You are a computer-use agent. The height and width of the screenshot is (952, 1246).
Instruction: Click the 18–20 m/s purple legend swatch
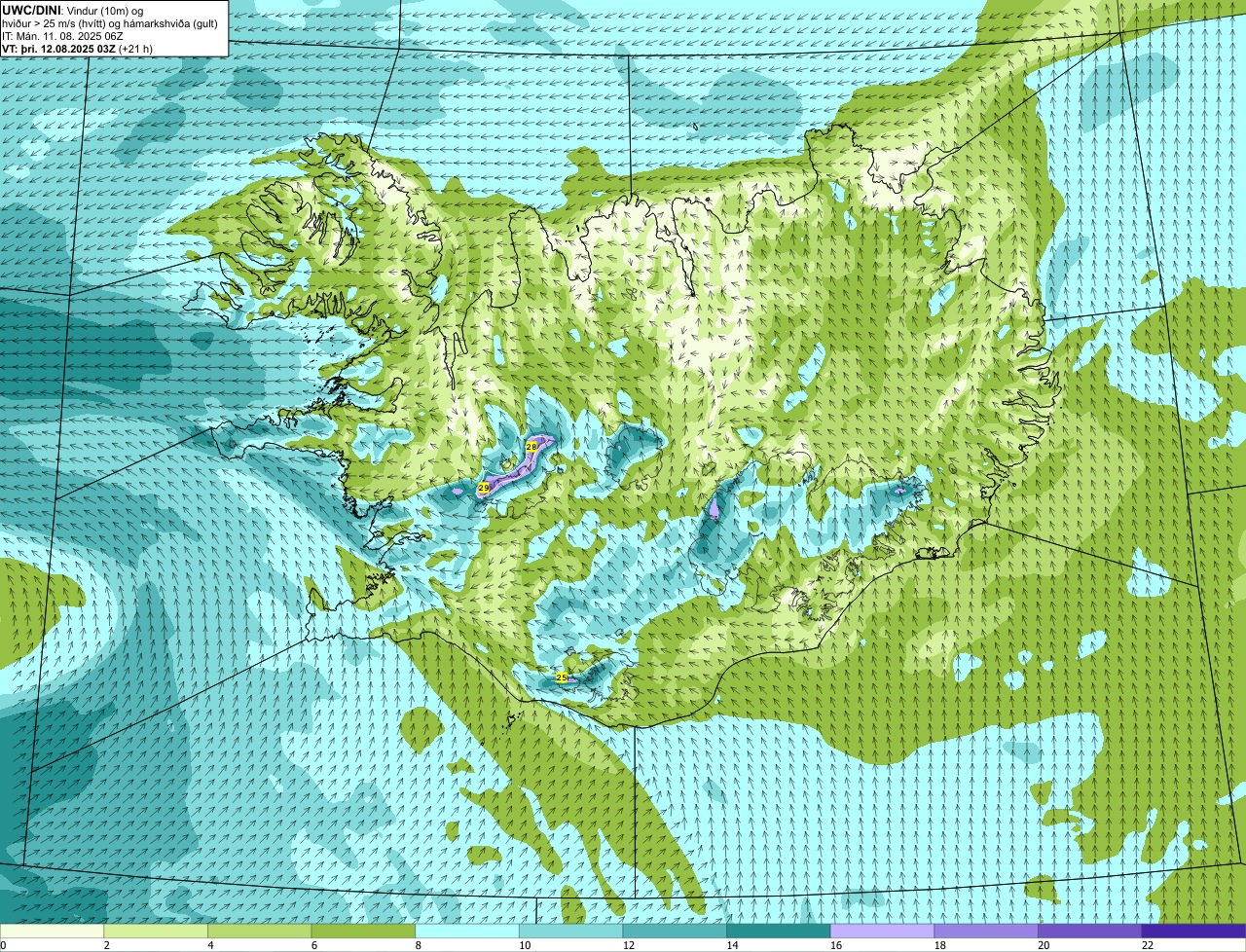pyautogui.click(x=985, y=931)
